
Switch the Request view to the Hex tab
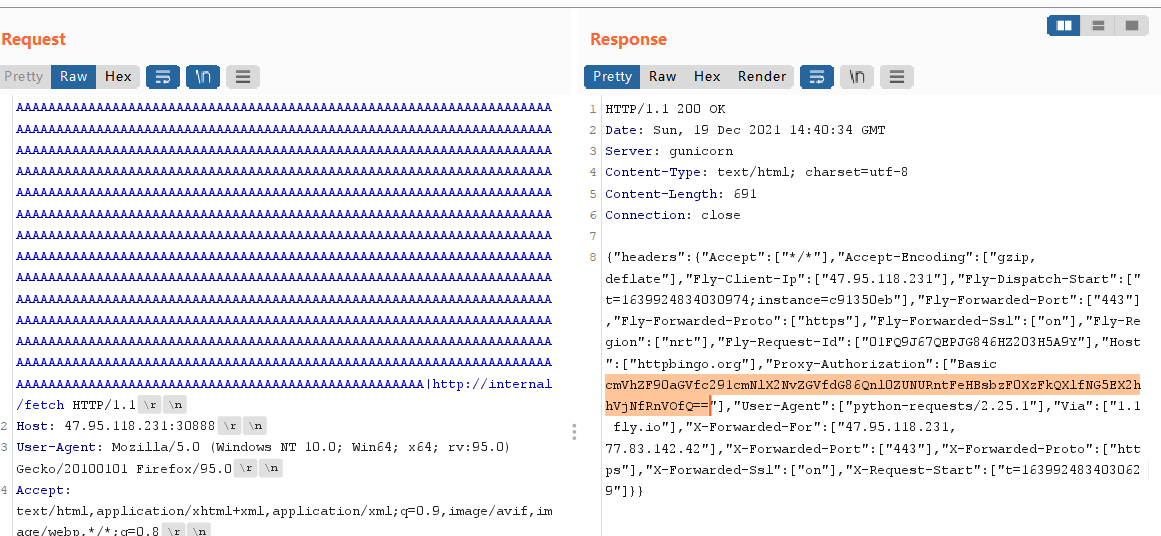click(x=118, y=76)
